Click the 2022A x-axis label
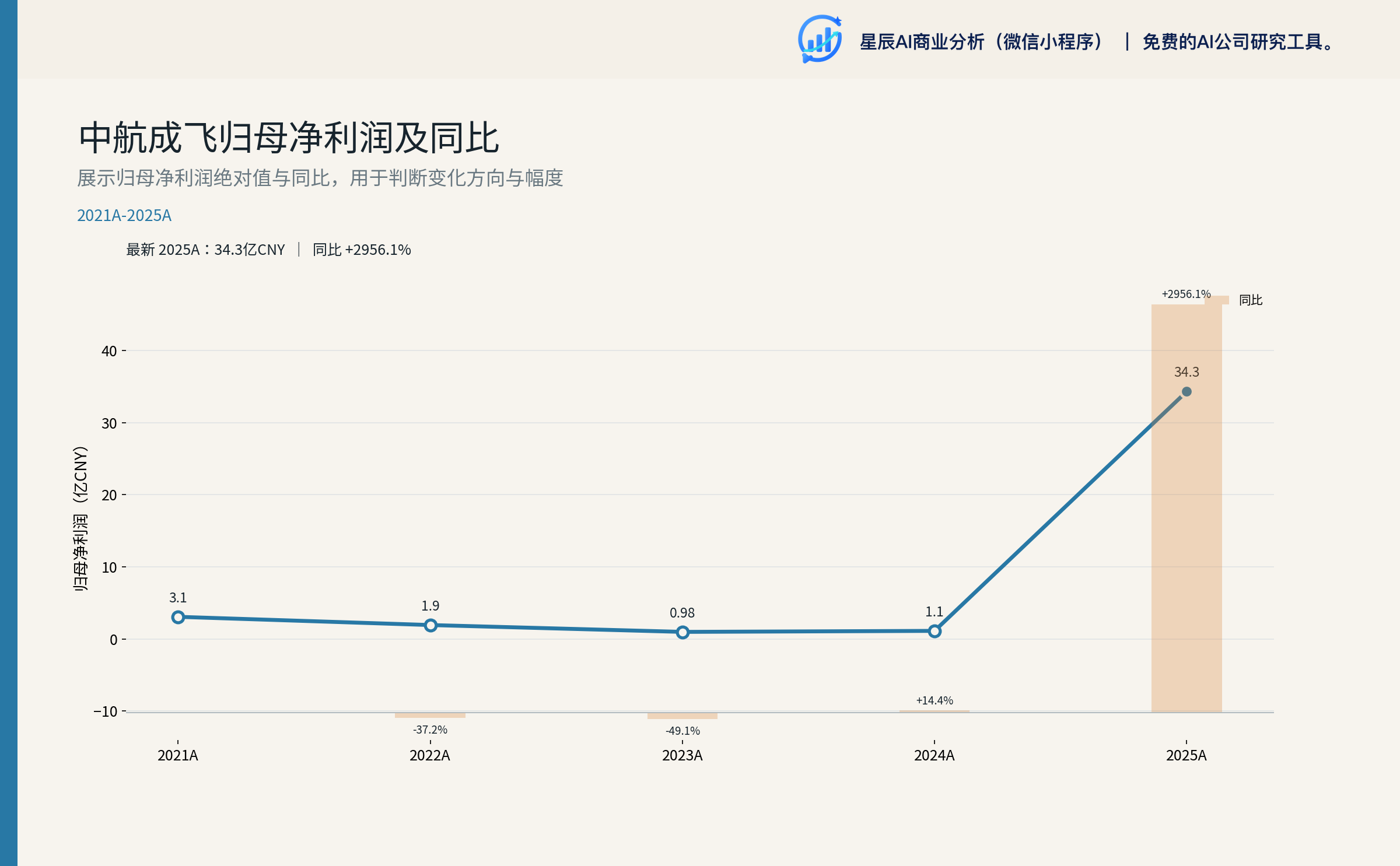This screenshot has height=866, width=1400. coord(430,755)
